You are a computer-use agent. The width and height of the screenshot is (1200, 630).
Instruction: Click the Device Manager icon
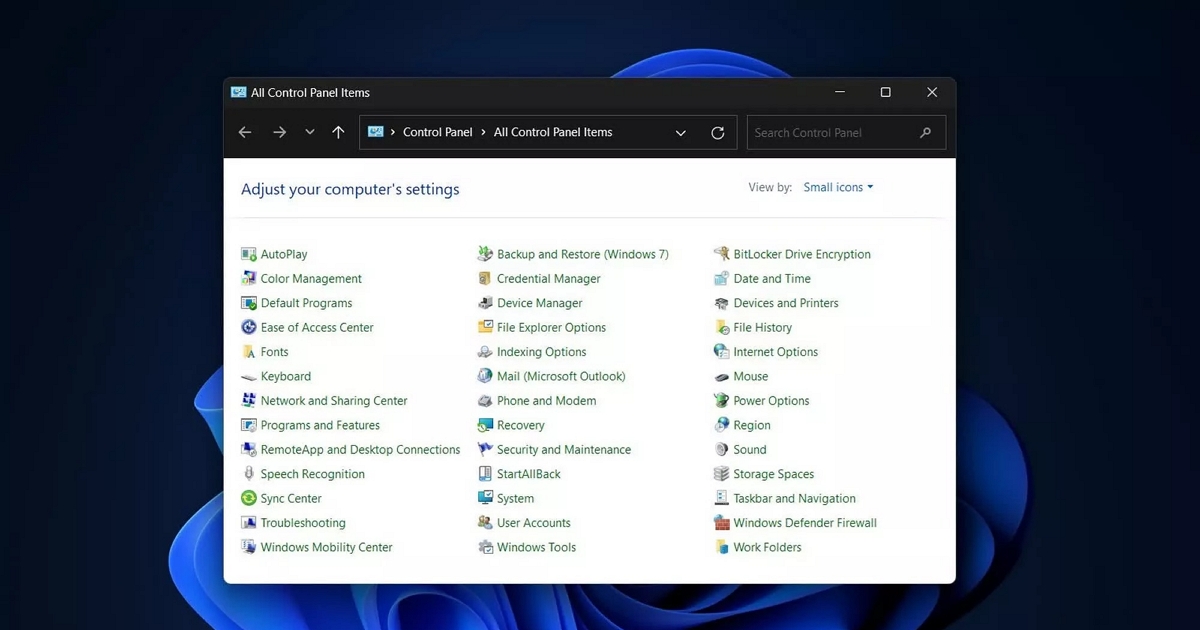pyautogui.click(x=485, y=303)
